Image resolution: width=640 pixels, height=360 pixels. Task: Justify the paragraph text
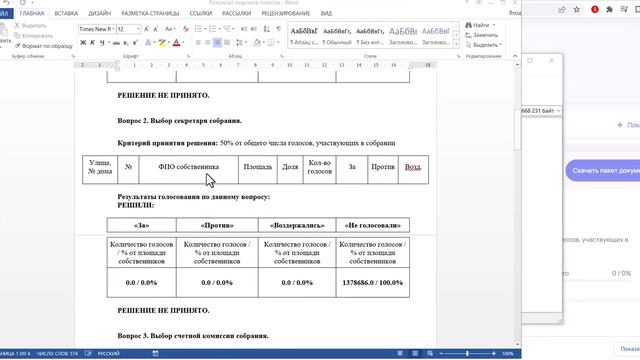[227, 42]
